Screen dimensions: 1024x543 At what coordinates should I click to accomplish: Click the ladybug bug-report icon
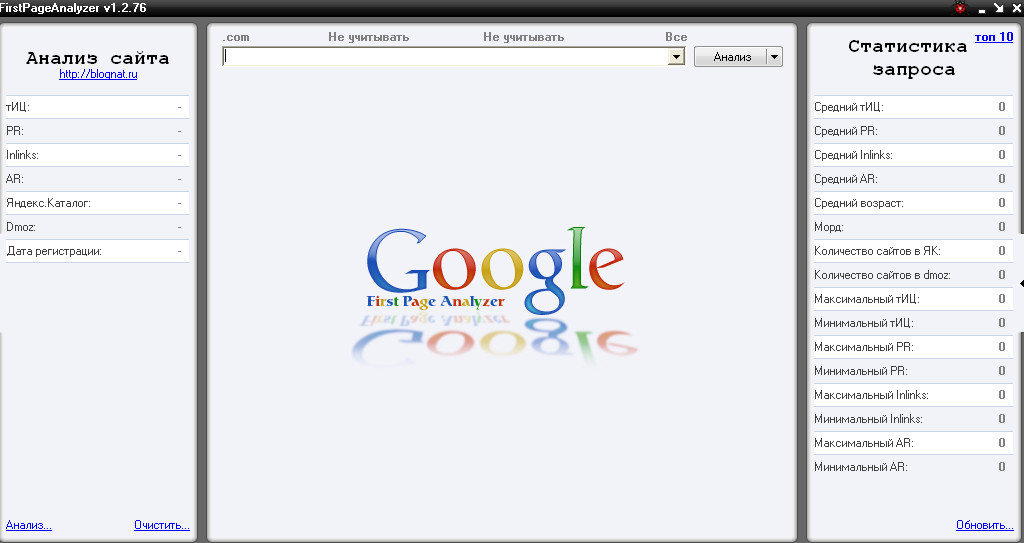[960, 7]
